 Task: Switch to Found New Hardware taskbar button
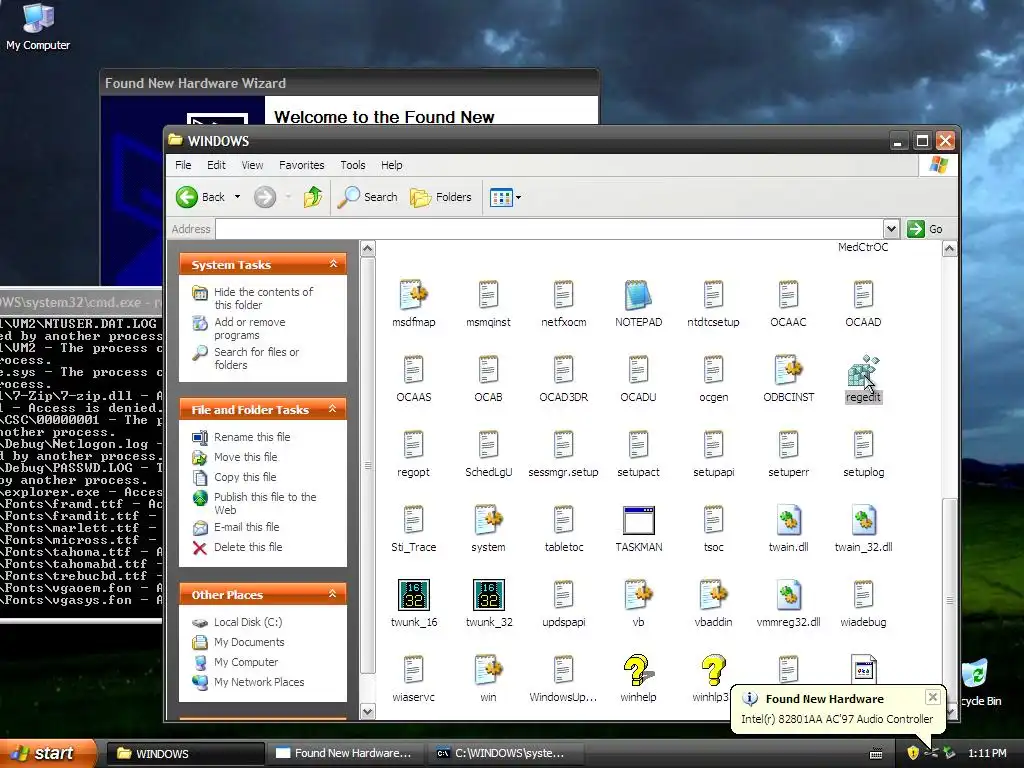[x=346, y=753]
